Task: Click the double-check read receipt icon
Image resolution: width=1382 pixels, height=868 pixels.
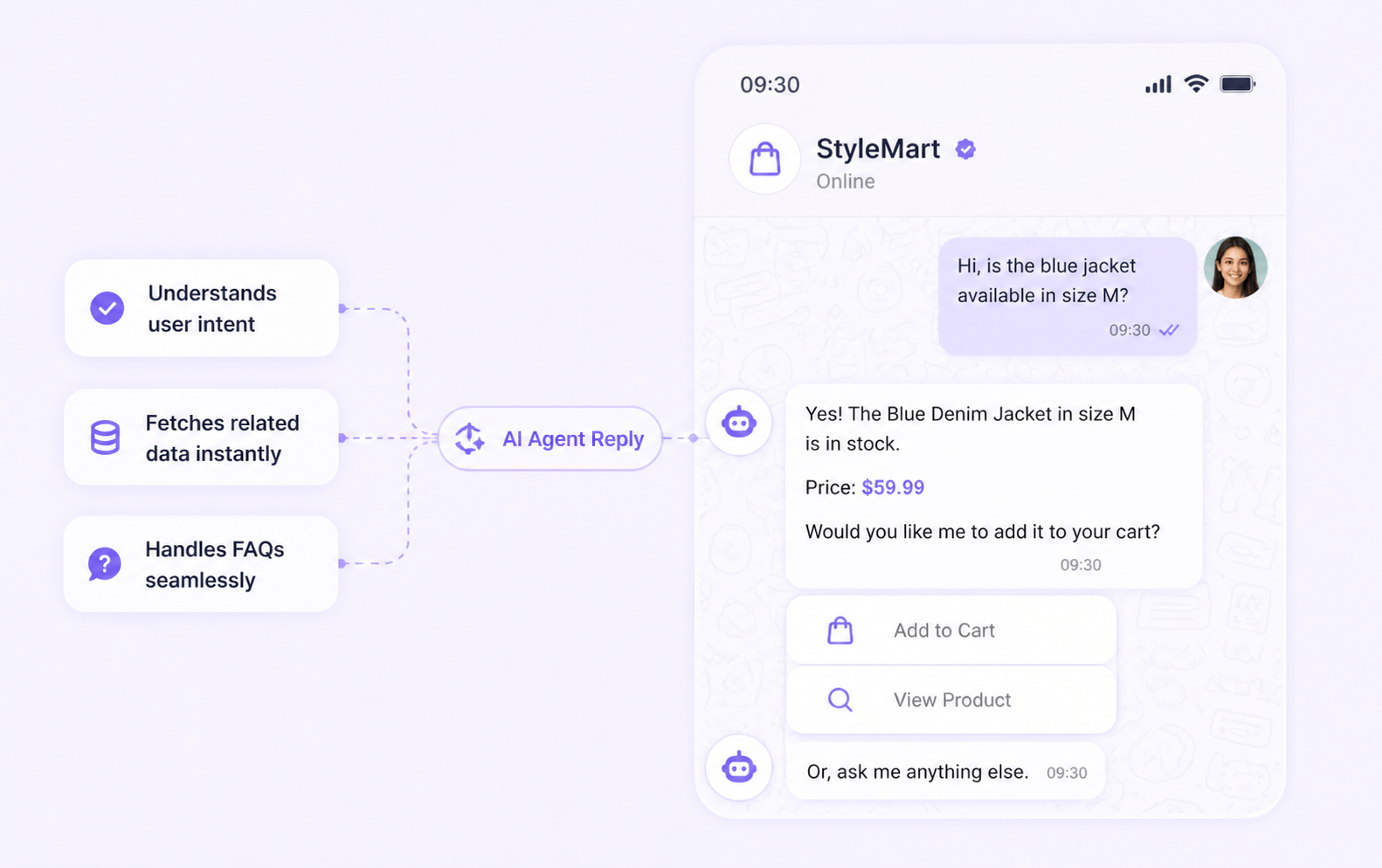Action: (1169, 330)
